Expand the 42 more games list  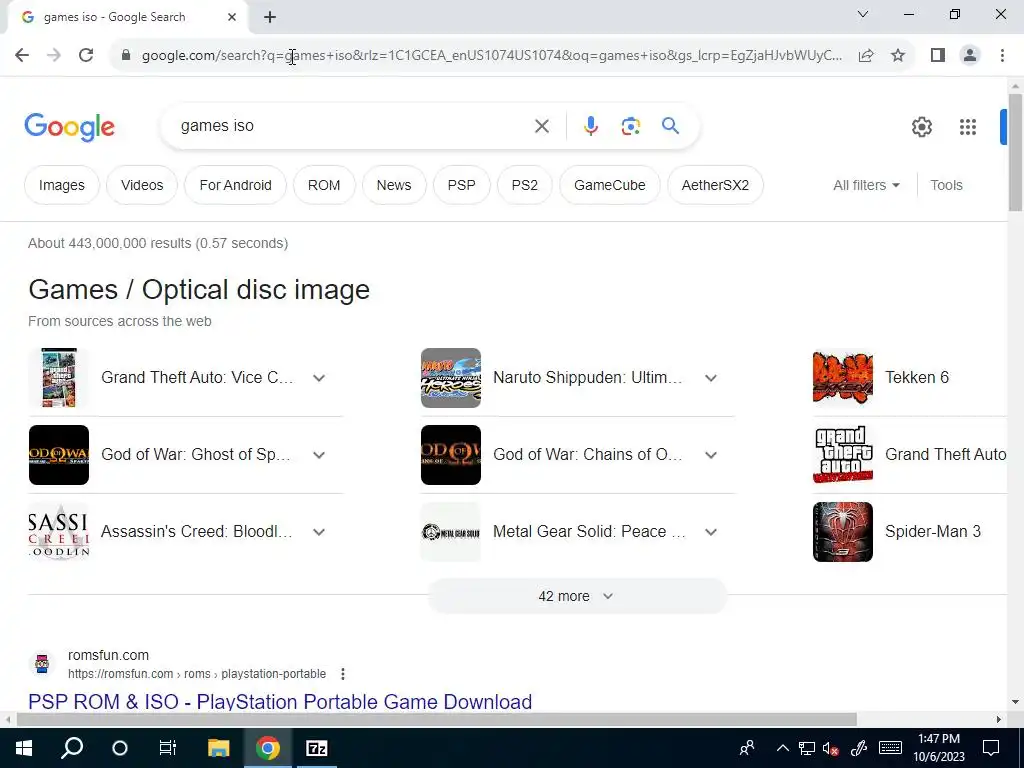[x=577, y=596]
